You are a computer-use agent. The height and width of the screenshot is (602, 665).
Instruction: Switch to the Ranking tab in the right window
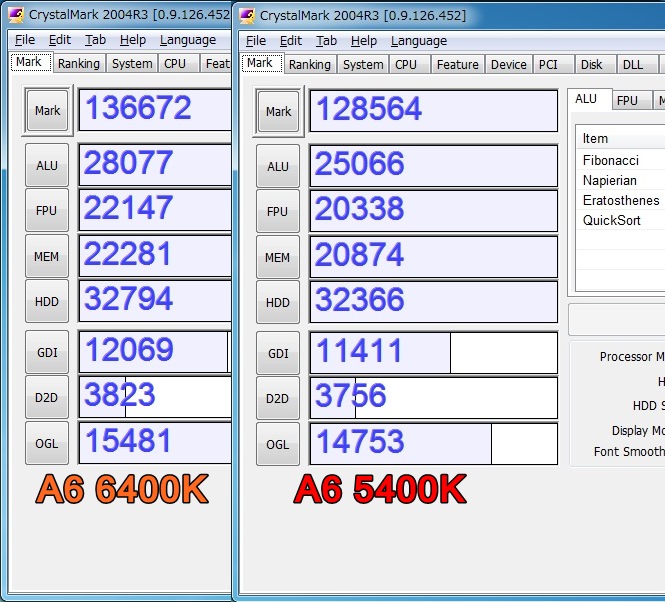(309, 64)
